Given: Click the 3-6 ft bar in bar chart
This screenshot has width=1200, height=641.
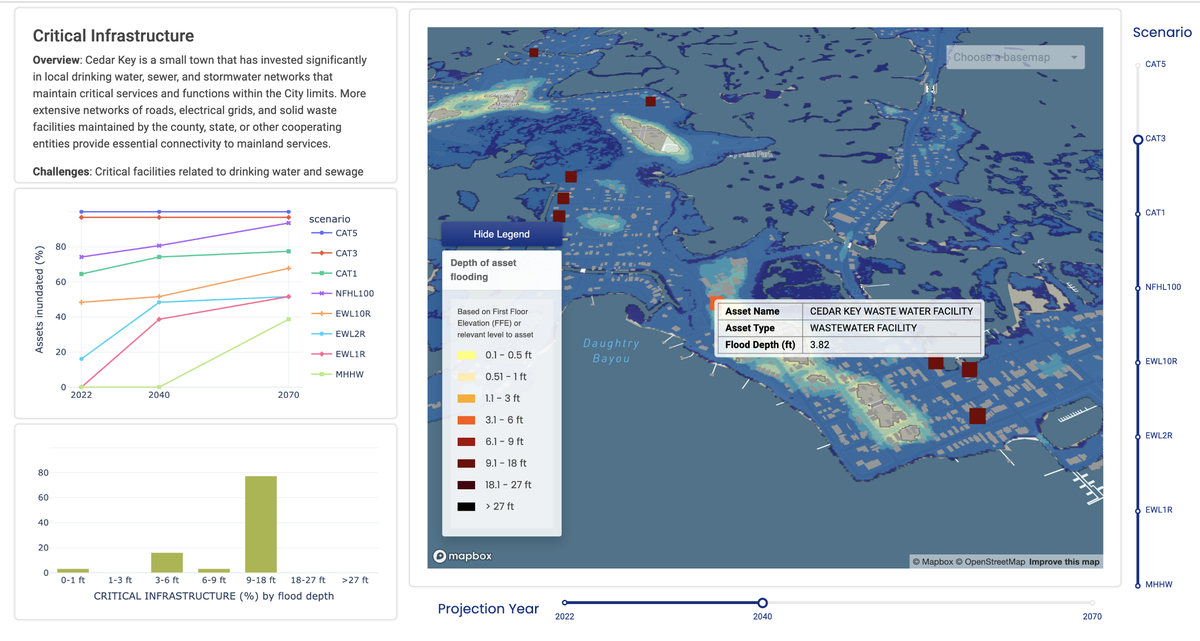Looking at the screenshot, I should point(167,563).
